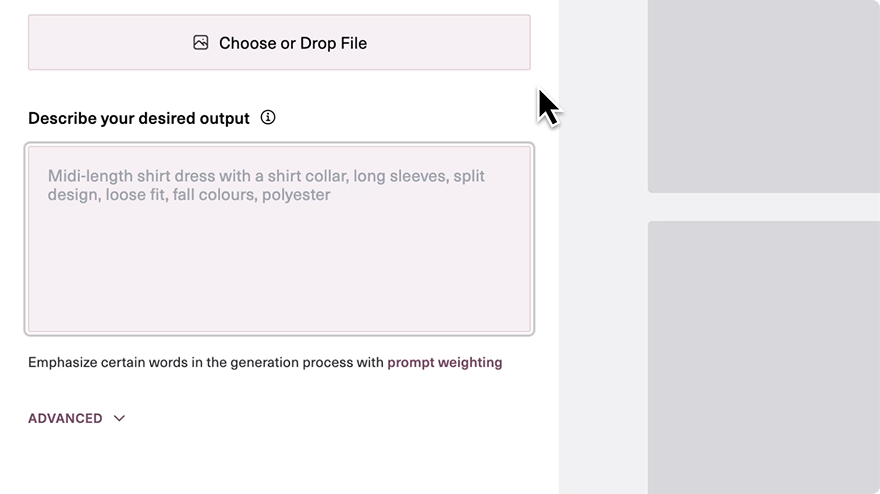The width and height of the screenshot is (880, 494).
Task: Focus the desired output text area
Action: point(279,239)
